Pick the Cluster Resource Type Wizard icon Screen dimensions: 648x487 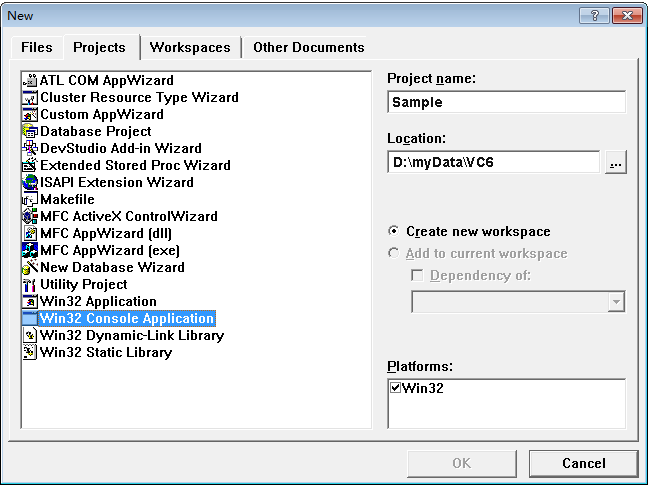[30, 97]
